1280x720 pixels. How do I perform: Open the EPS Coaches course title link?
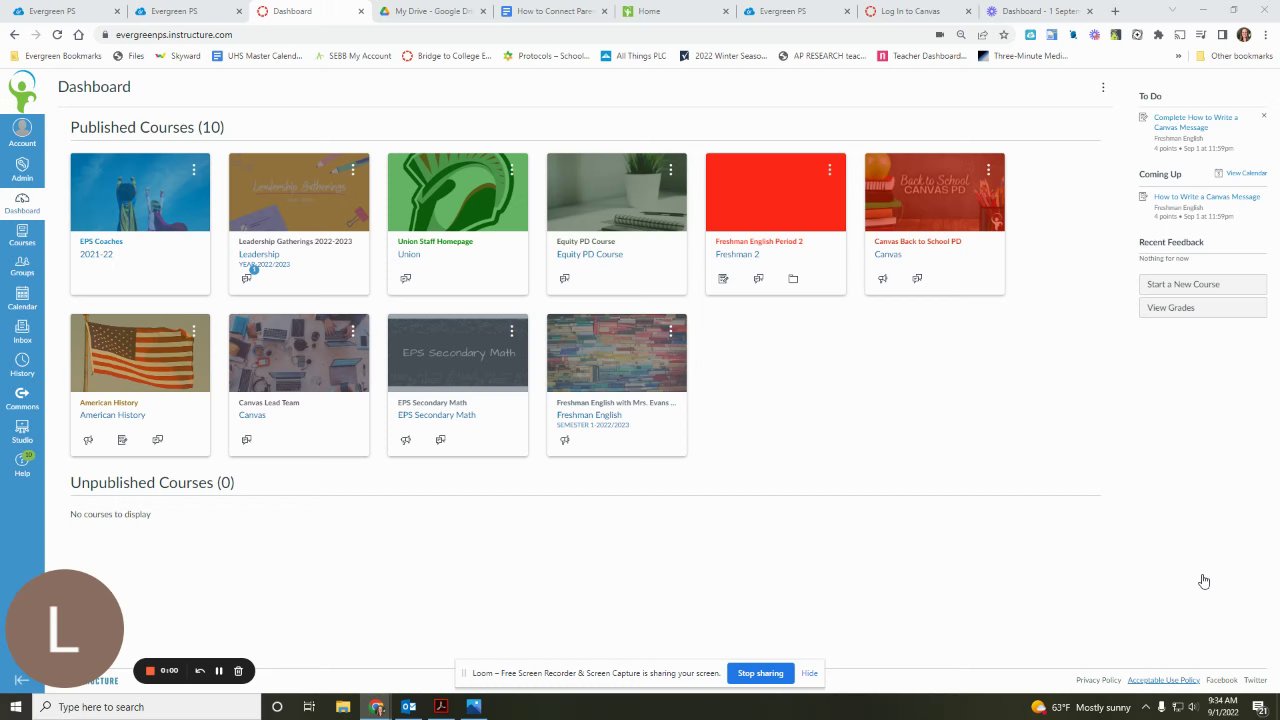coord(101,241)
